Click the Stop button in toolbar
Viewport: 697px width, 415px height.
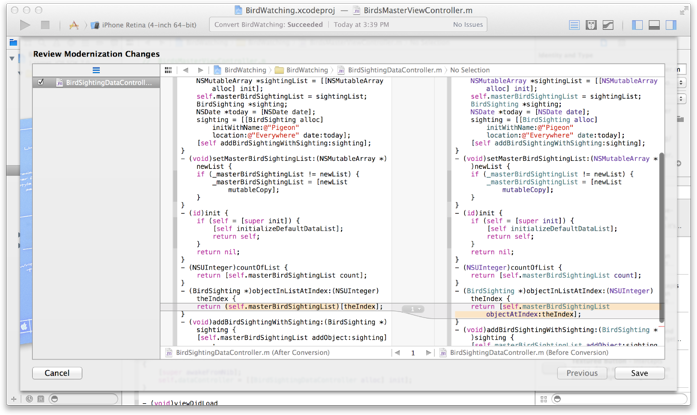click(45, 25)
